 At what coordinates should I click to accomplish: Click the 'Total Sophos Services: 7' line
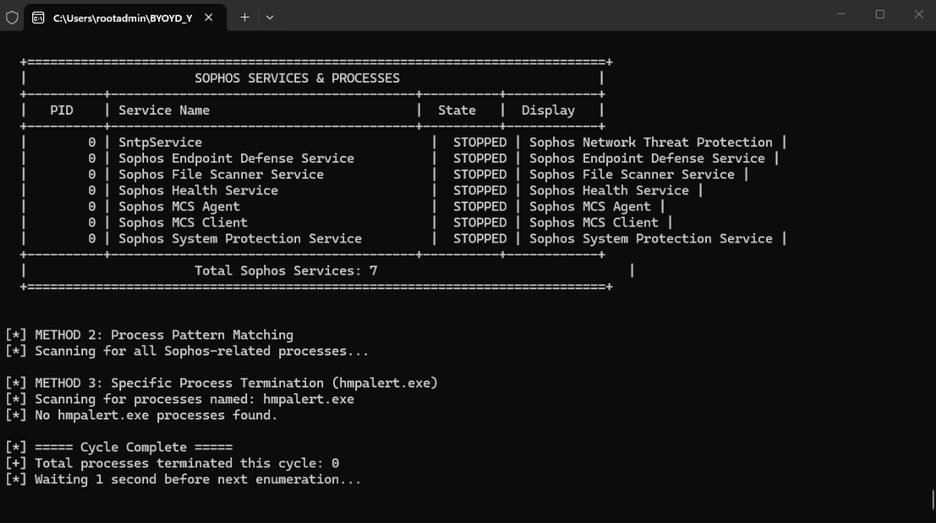(x=286, y=271)
